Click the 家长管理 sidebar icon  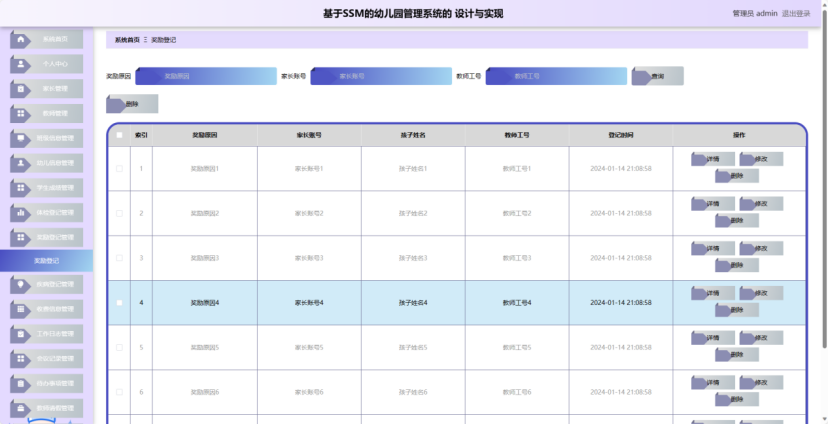pyautogui.click(x=21, y=89)
